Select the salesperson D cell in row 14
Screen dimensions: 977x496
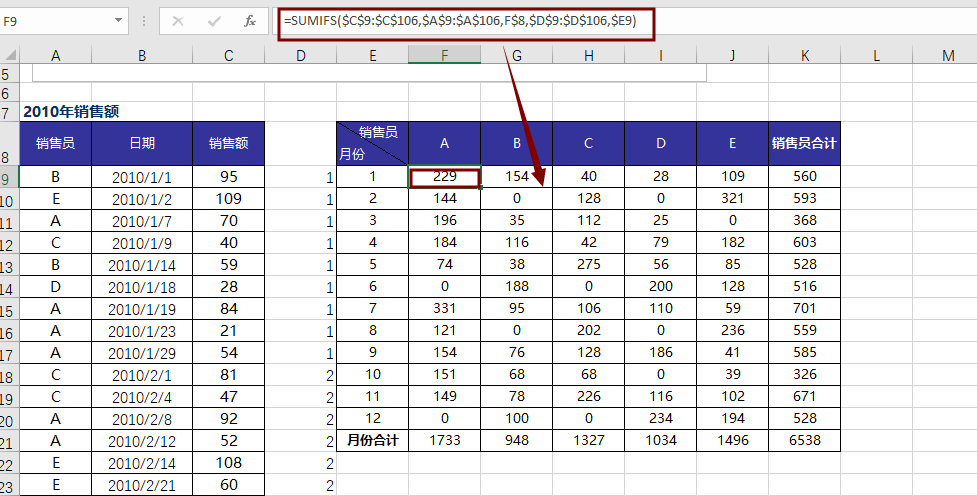[x=55, y=287]
